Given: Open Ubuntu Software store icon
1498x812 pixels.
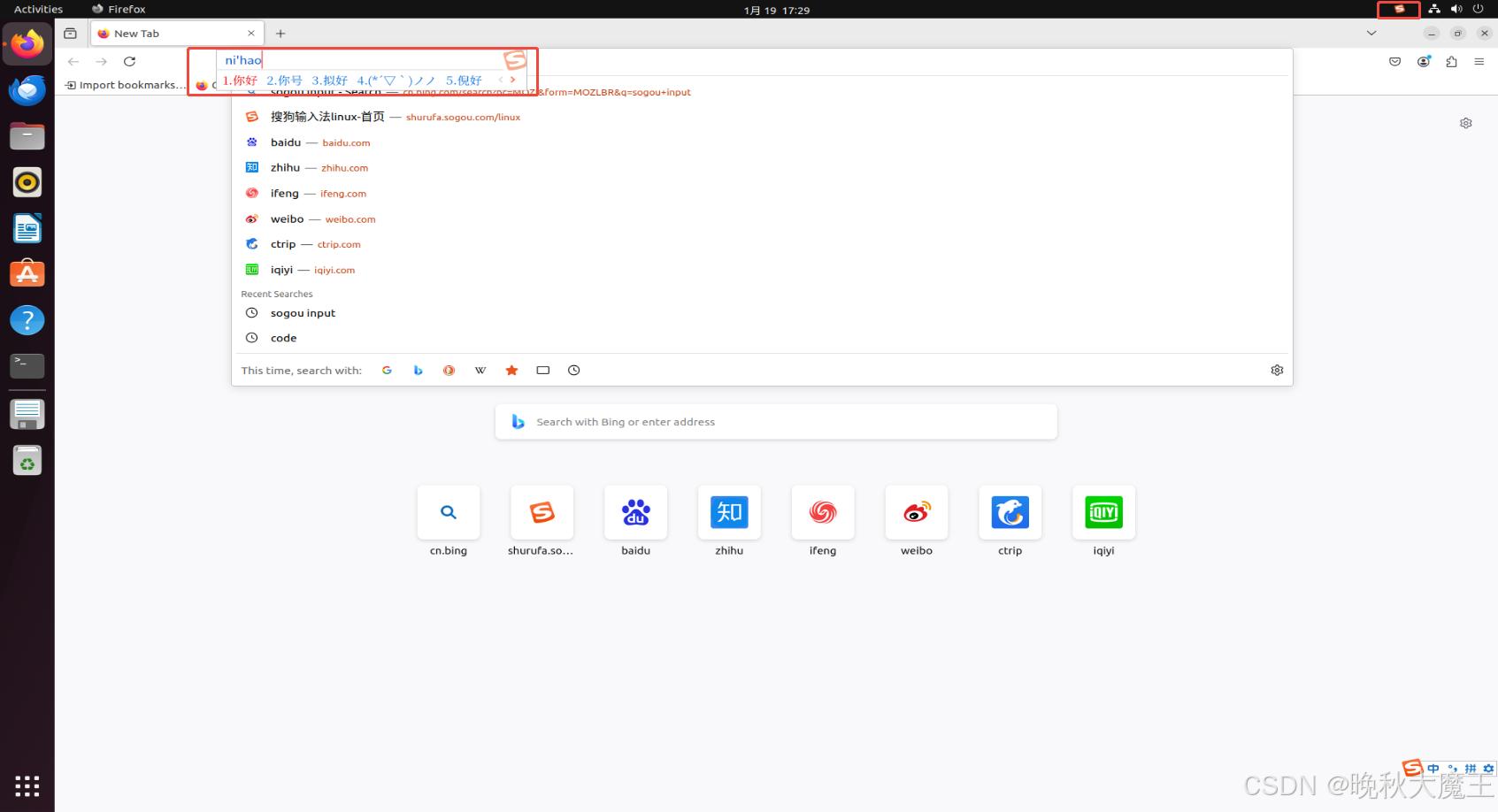Looking at the screenshot, I should pyautogui.click(x=27, y=274).
